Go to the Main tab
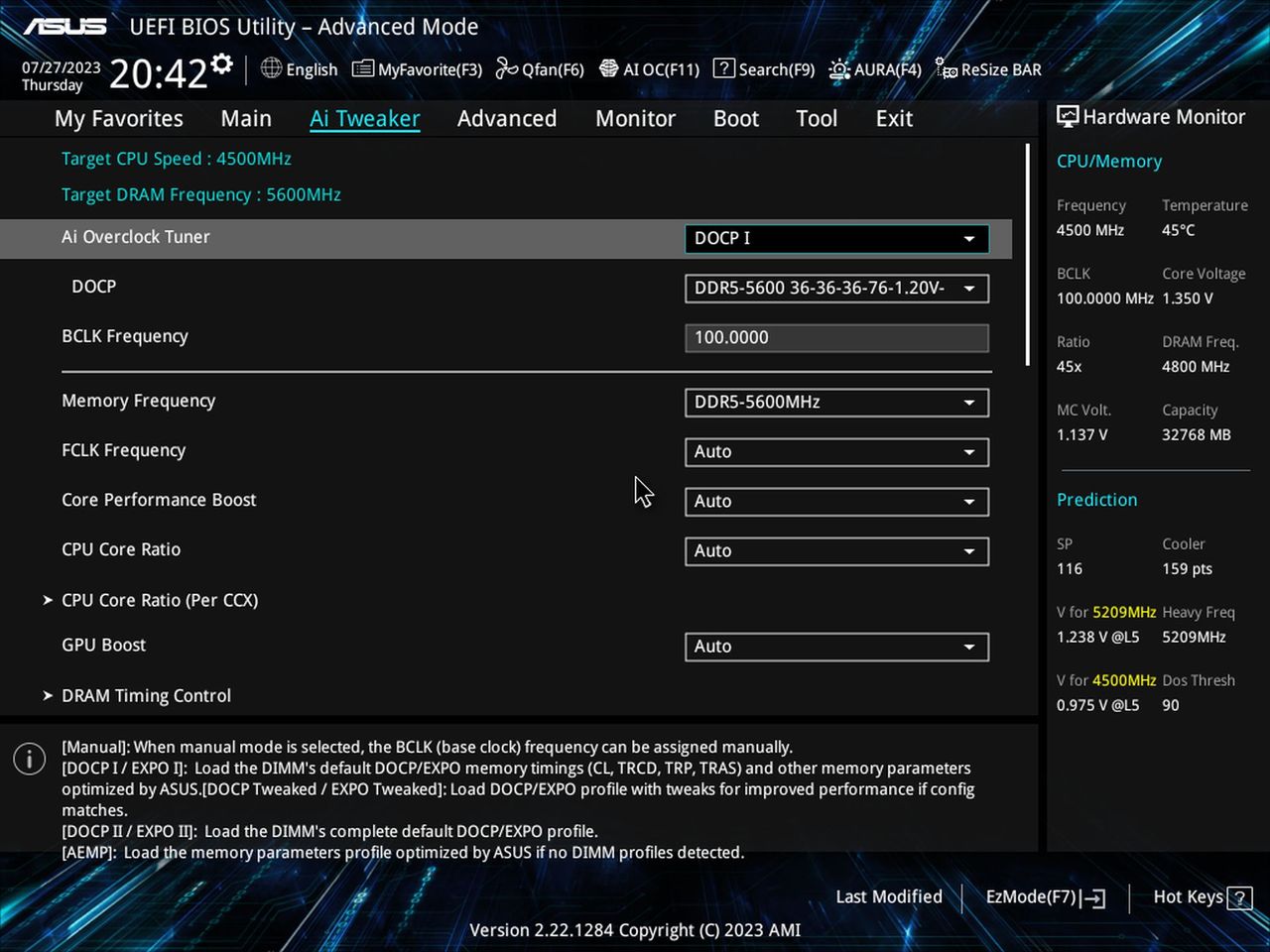Screen dimensions: 1270x952 click(246, 119)
